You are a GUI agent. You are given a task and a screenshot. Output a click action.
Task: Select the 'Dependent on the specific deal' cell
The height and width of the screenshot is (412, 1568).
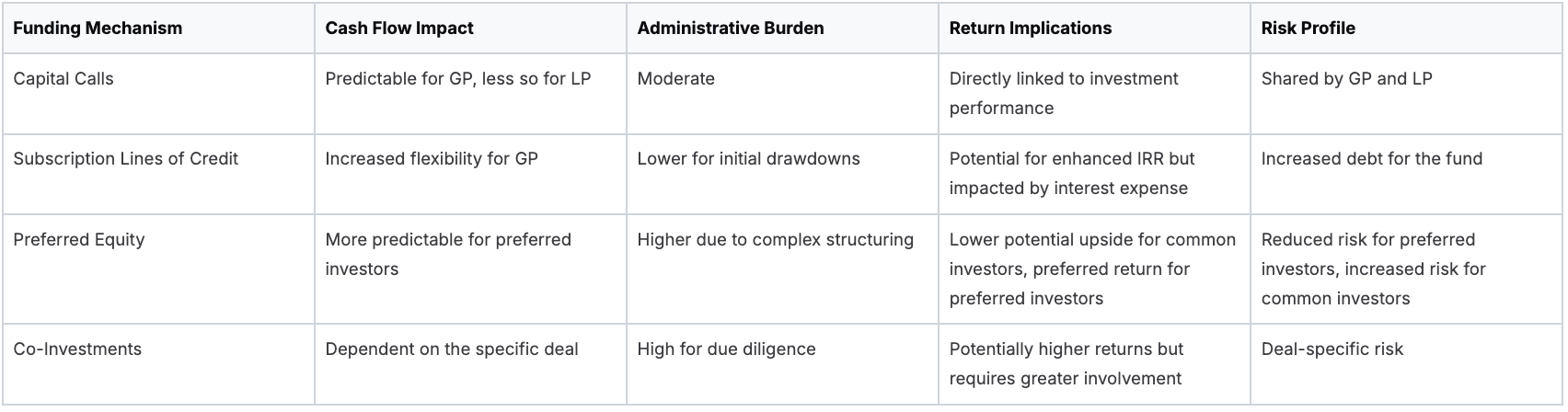452,349
